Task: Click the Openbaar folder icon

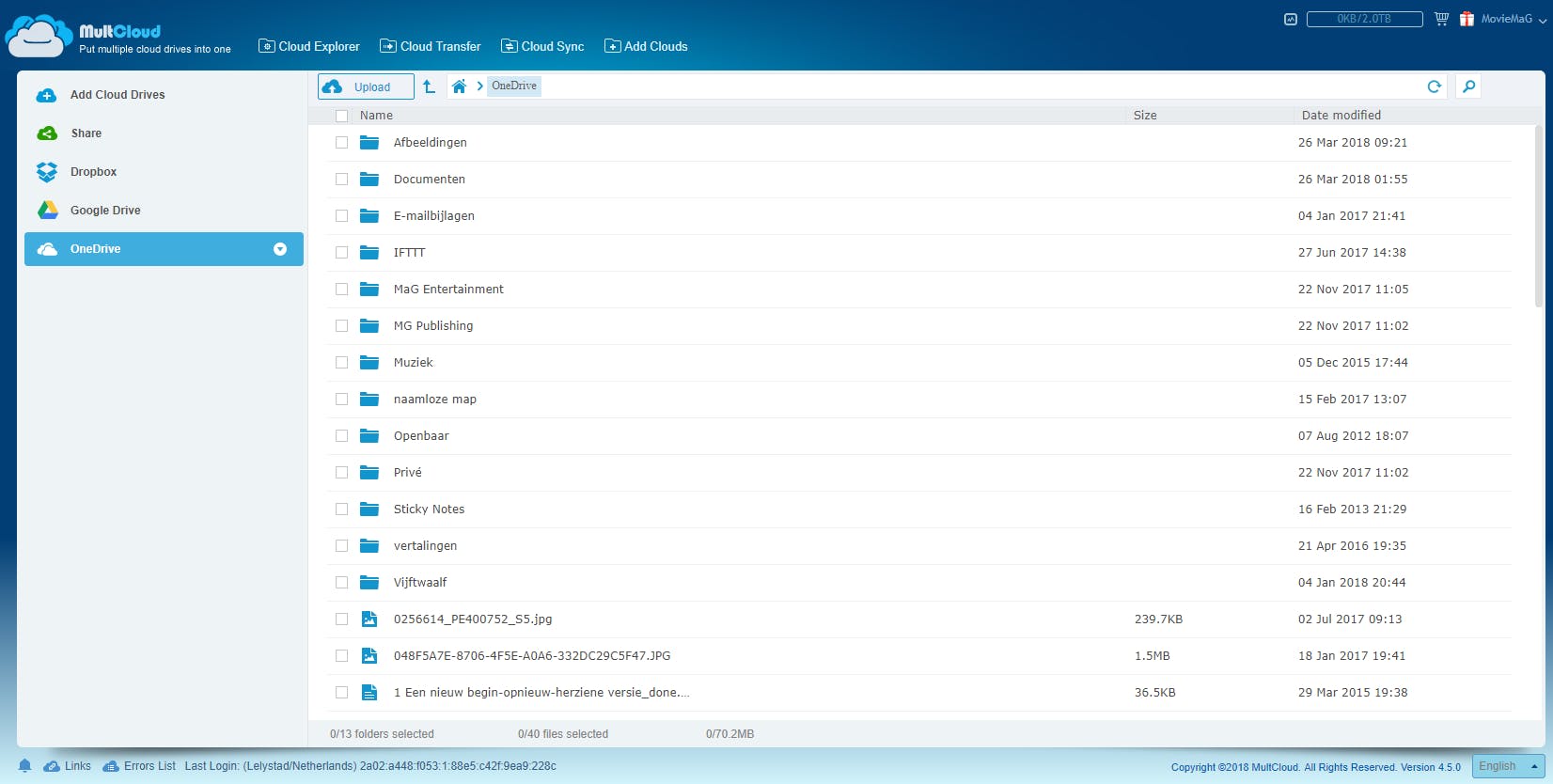Action: point(369,436)
